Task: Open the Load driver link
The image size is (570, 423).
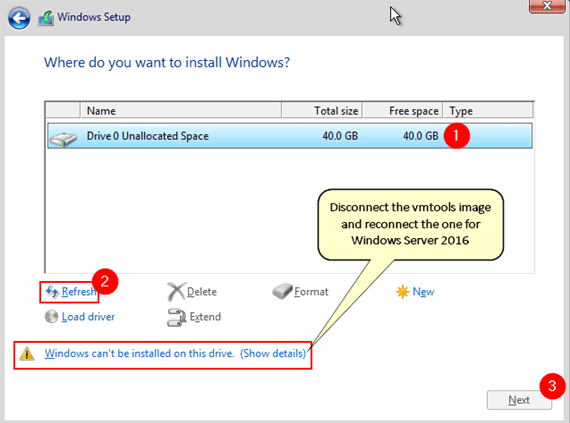Action: pos(88,317)
